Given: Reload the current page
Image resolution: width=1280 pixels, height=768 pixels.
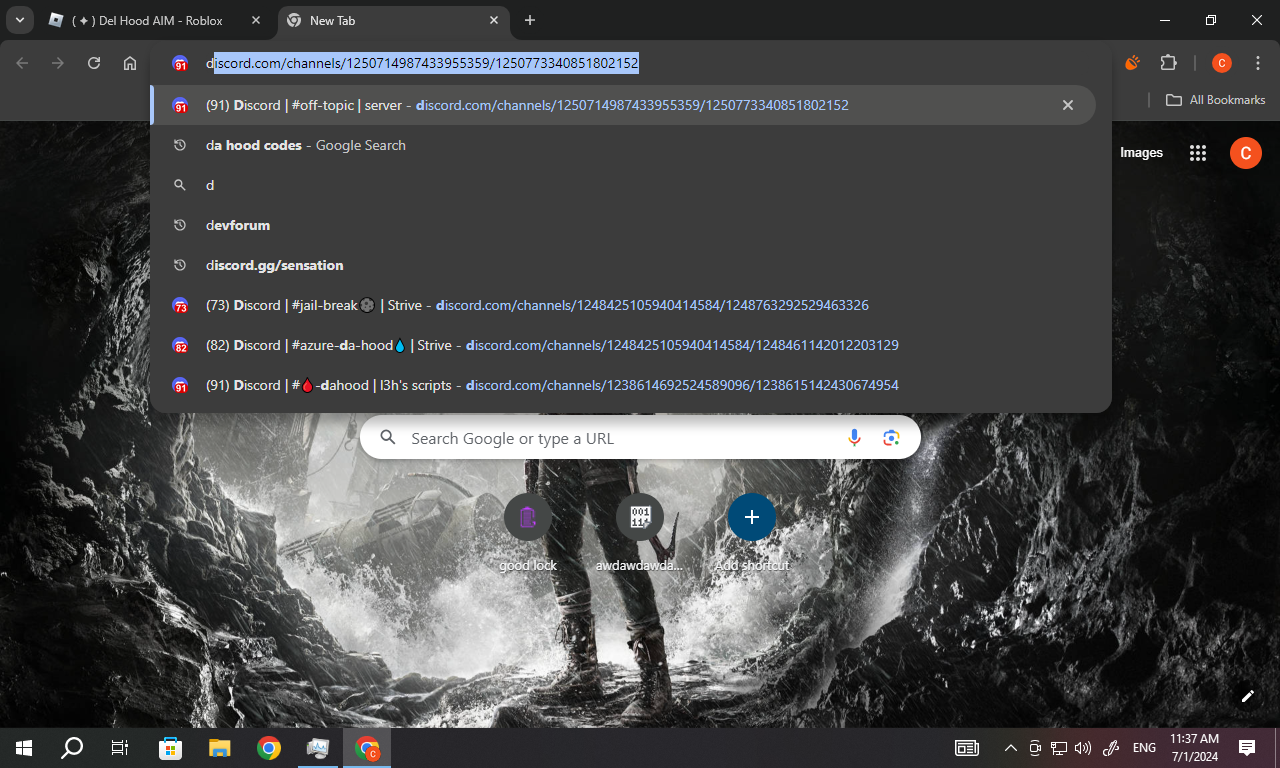Looking at the screenshot, I should pos(94,63).
